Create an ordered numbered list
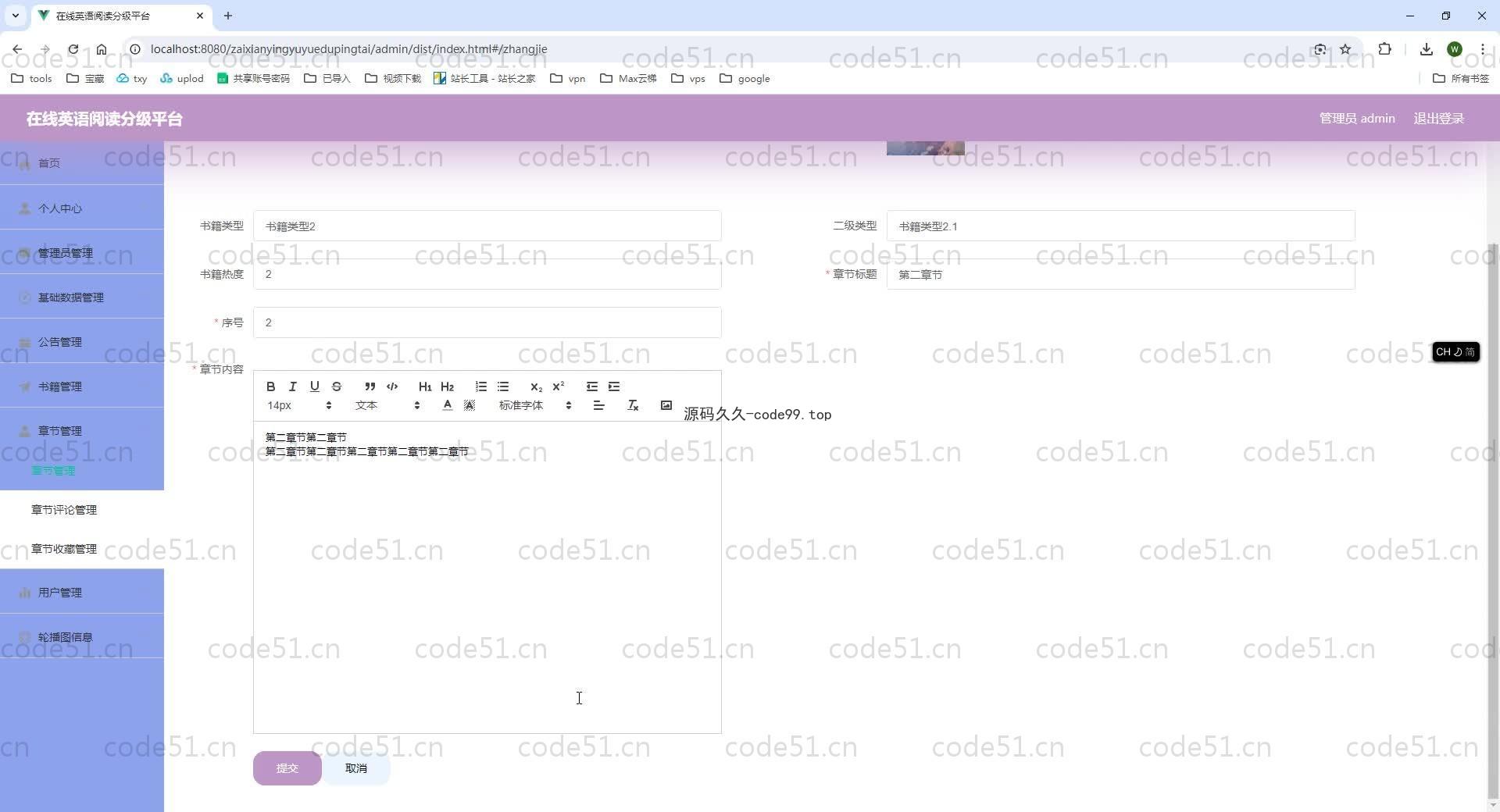This screenshot has height=812, width=1500. tap(480, 386)
